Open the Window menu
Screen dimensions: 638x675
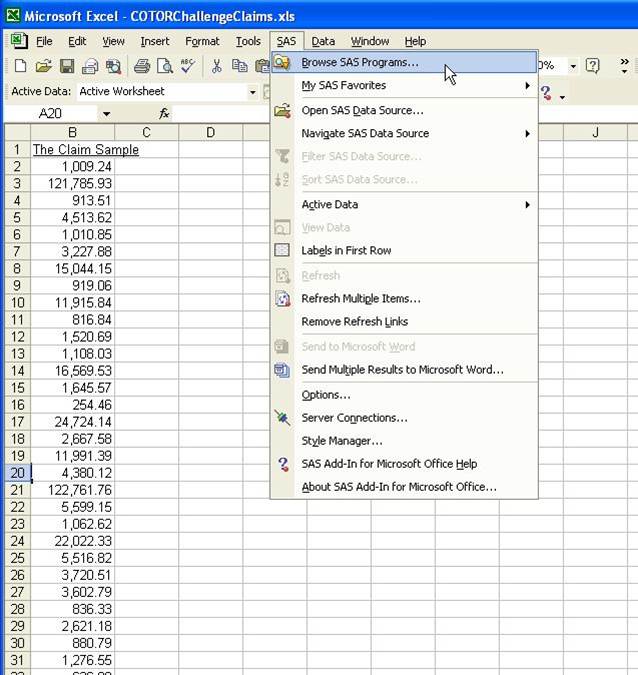tap(370, 41)
